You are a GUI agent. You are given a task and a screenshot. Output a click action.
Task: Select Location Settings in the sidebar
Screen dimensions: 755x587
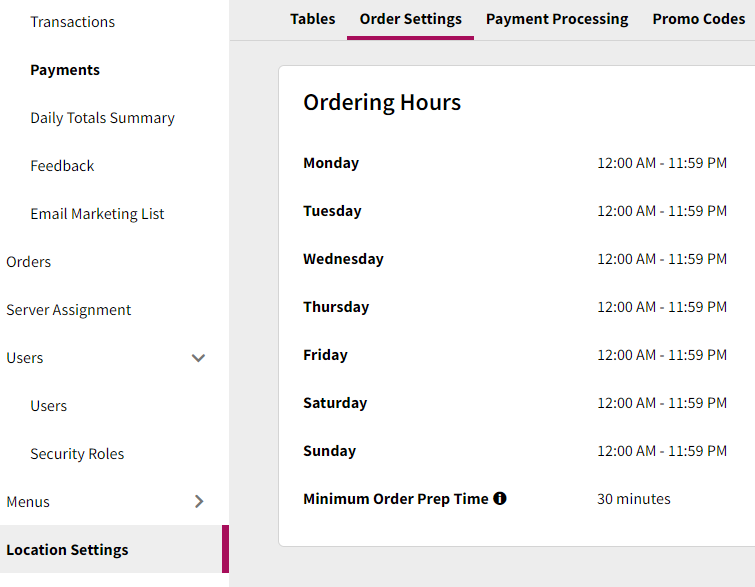tap(67, 550)
